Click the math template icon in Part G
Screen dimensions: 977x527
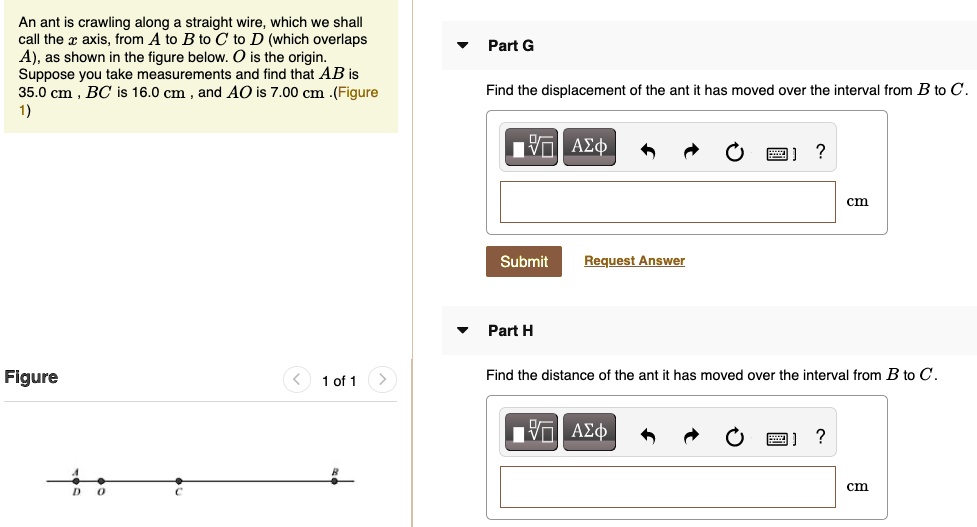533,149
